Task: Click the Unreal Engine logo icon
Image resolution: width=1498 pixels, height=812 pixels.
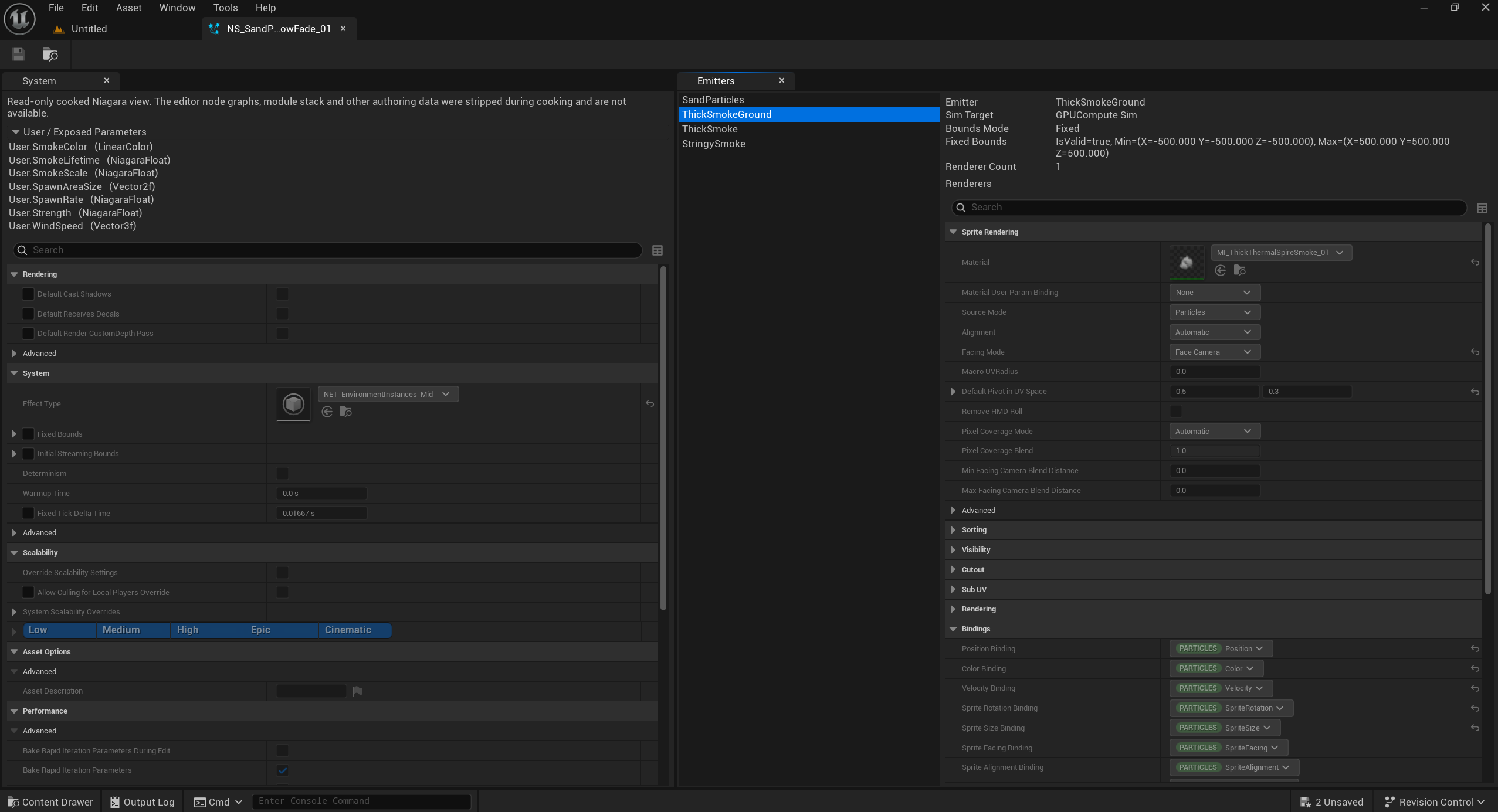Action: 19,19
